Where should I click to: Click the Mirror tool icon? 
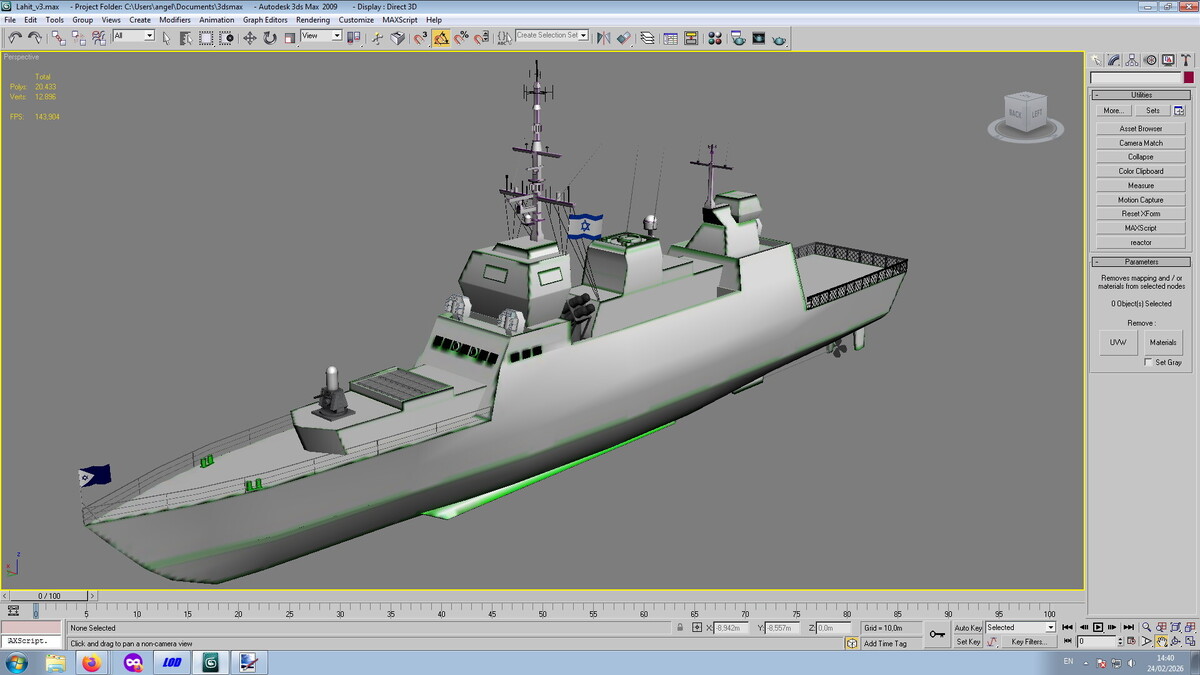[x=603, y=38]
